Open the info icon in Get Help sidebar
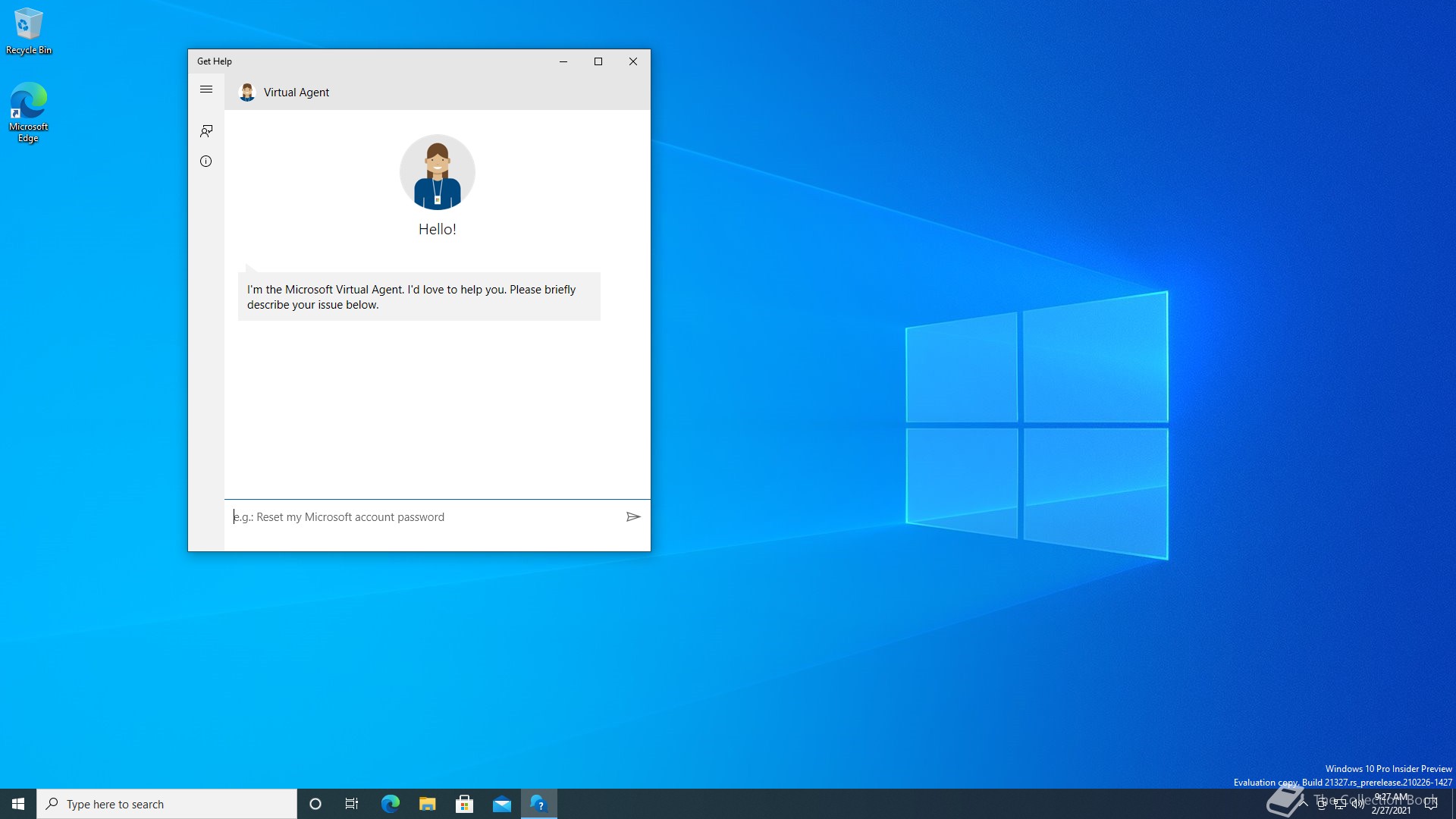1456x819 pixels. tap(206, 161)
